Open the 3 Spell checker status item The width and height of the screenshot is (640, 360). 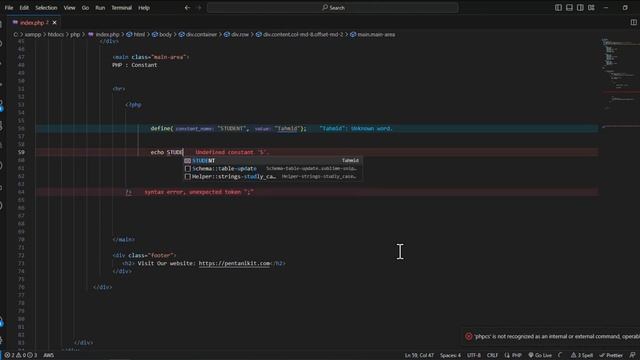point(582,355)
